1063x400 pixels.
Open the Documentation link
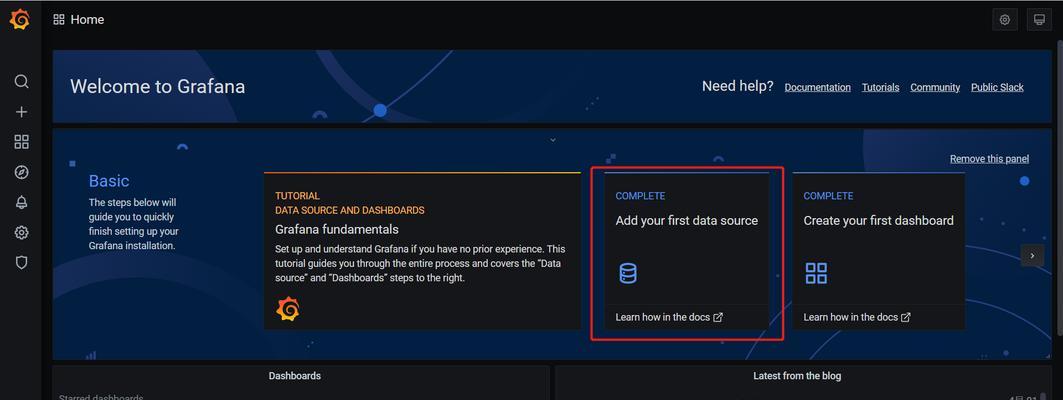818,87
